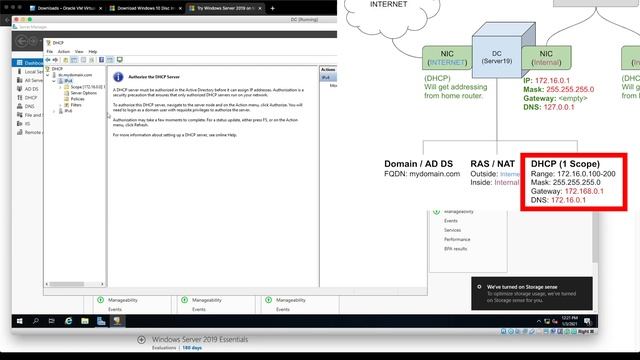Click Performance in the server tile
The image size is (640, 360).
(x=457, y=240)
